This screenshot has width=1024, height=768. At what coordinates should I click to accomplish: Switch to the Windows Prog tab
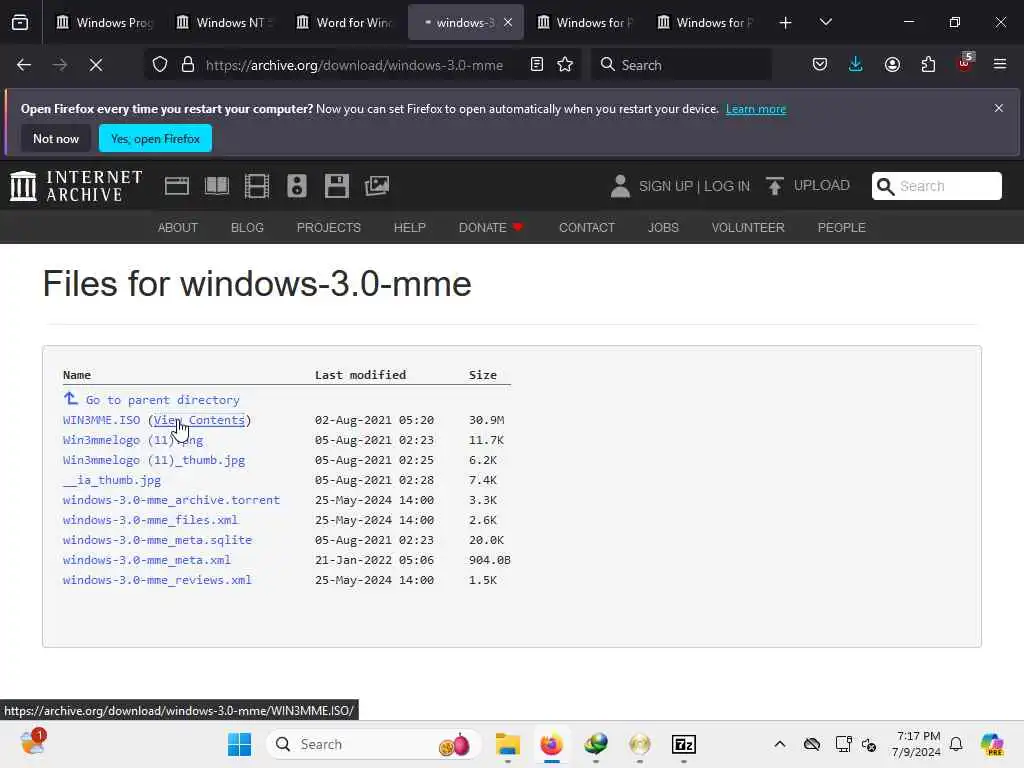pos(104,22)
